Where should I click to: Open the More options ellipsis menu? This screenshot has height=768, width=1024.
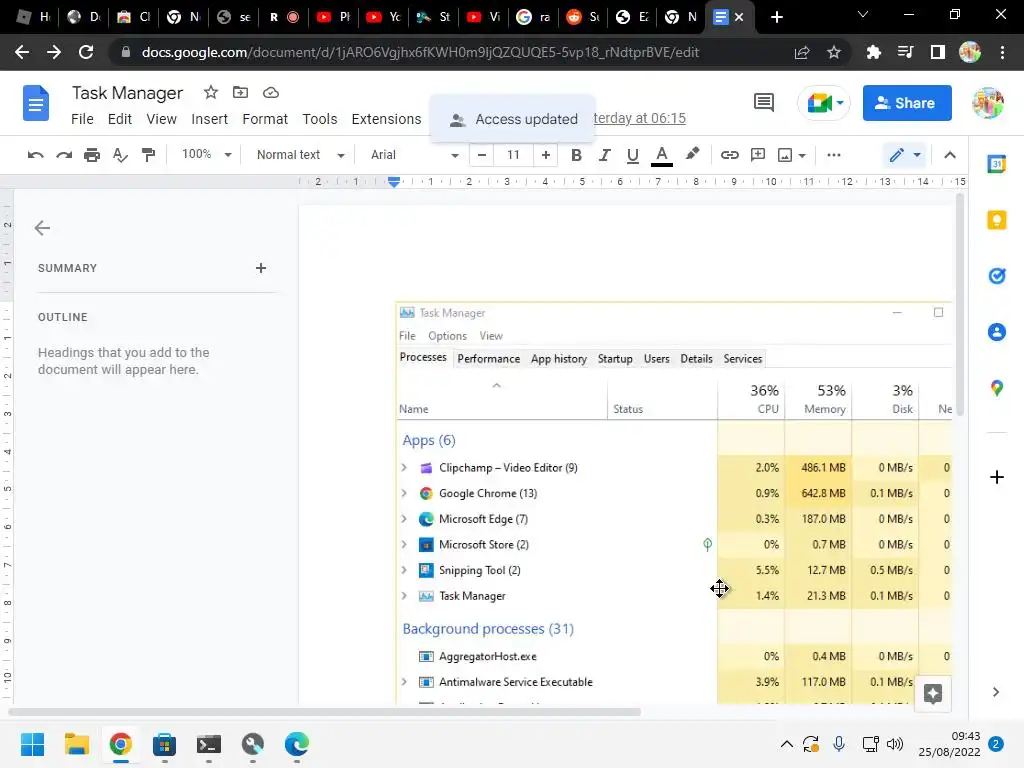[x=833, y=155]
